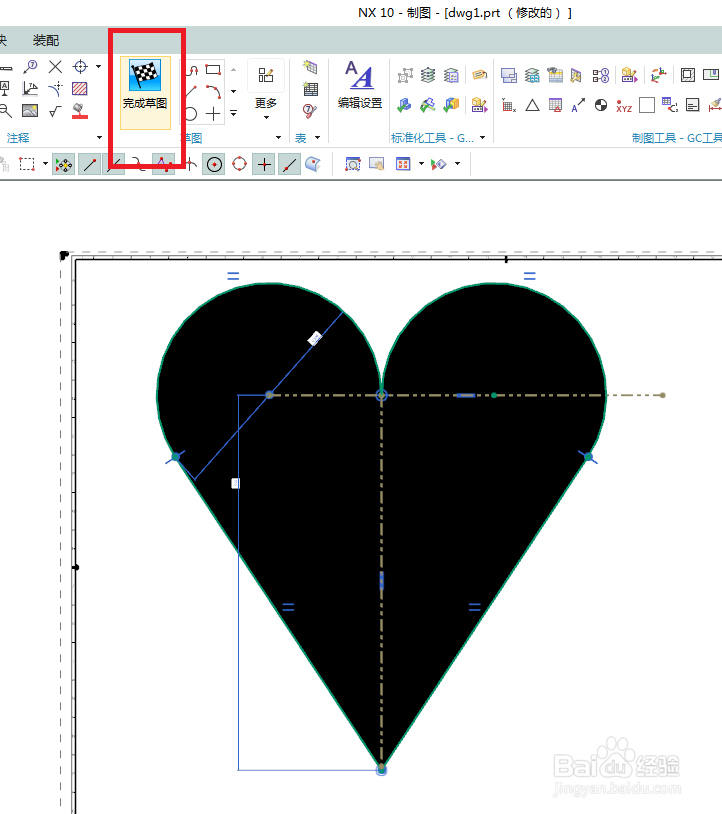This screenshot has width=722, height=814.
Task: Click the numbered list 1-2 icon
Action: pos(601,75)
